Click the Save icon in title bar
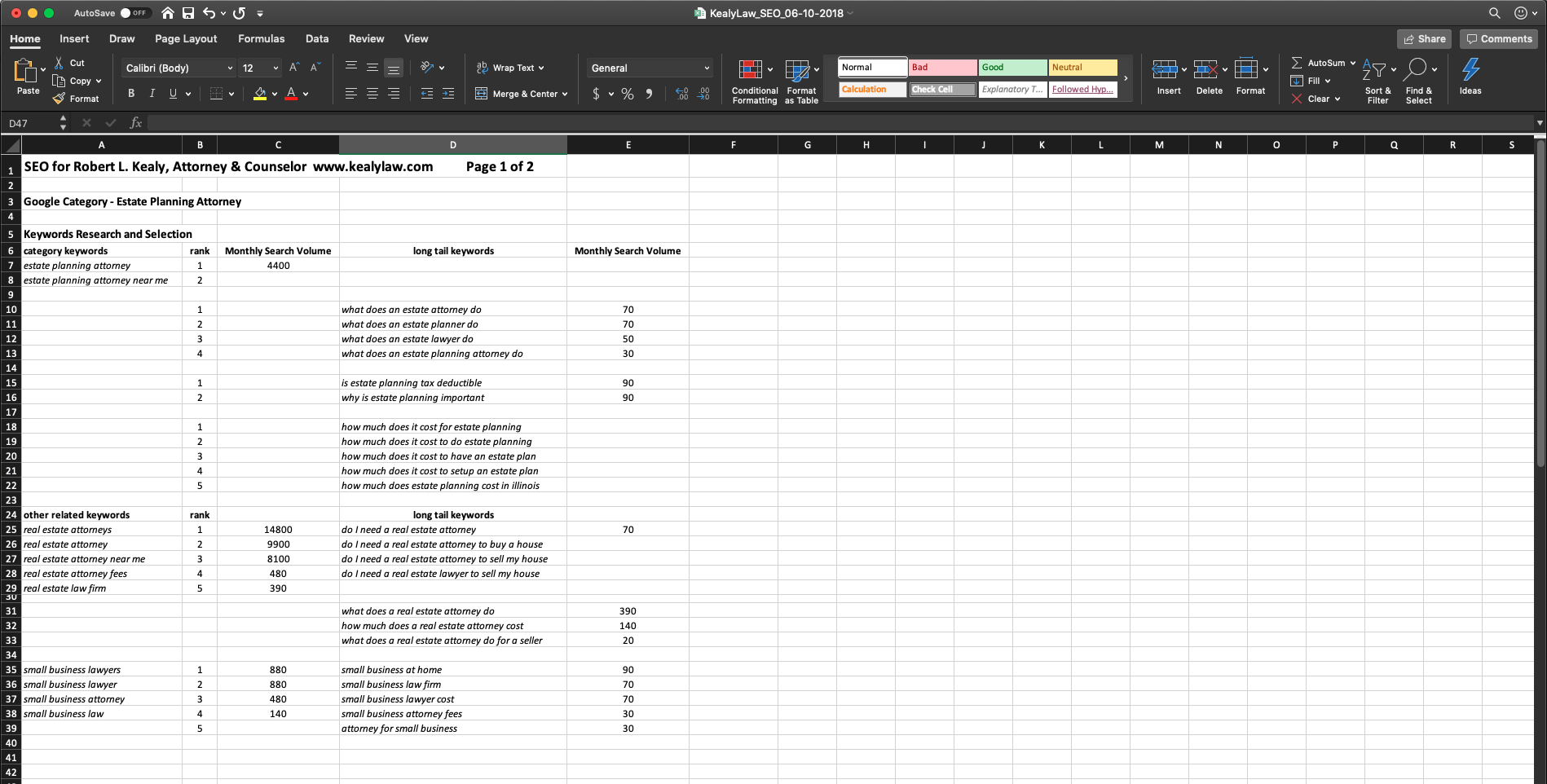 tap(188, 13)
